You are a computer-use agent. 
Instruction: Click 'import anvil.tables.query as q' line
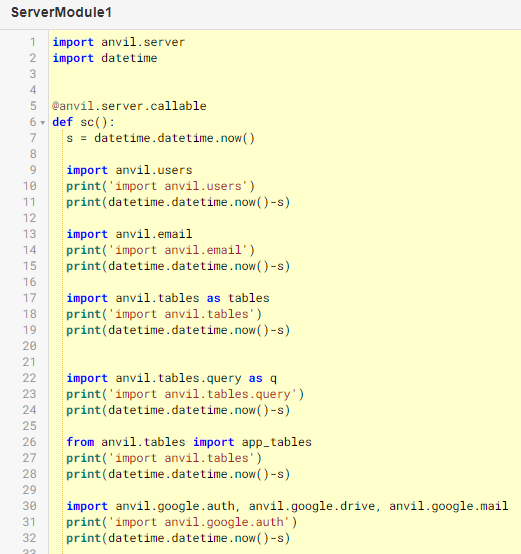tap(171, 378)
